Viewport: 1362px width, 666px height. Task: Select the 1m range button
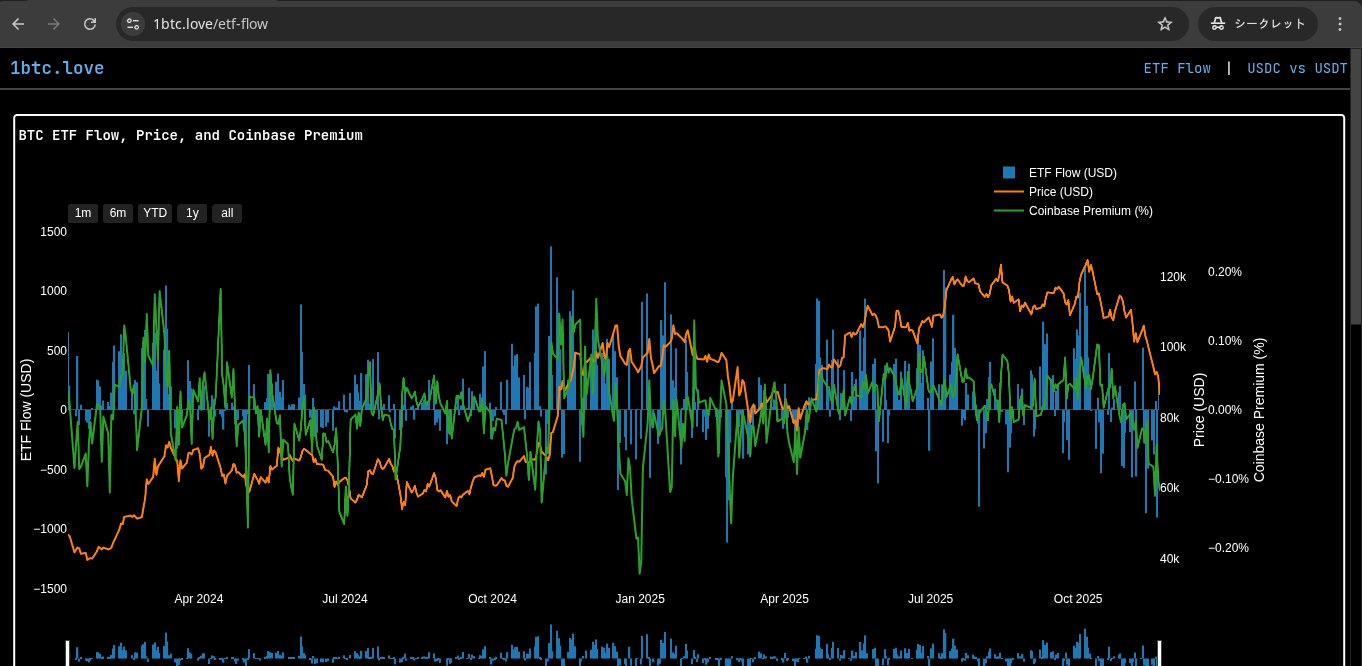coord(83,213)
